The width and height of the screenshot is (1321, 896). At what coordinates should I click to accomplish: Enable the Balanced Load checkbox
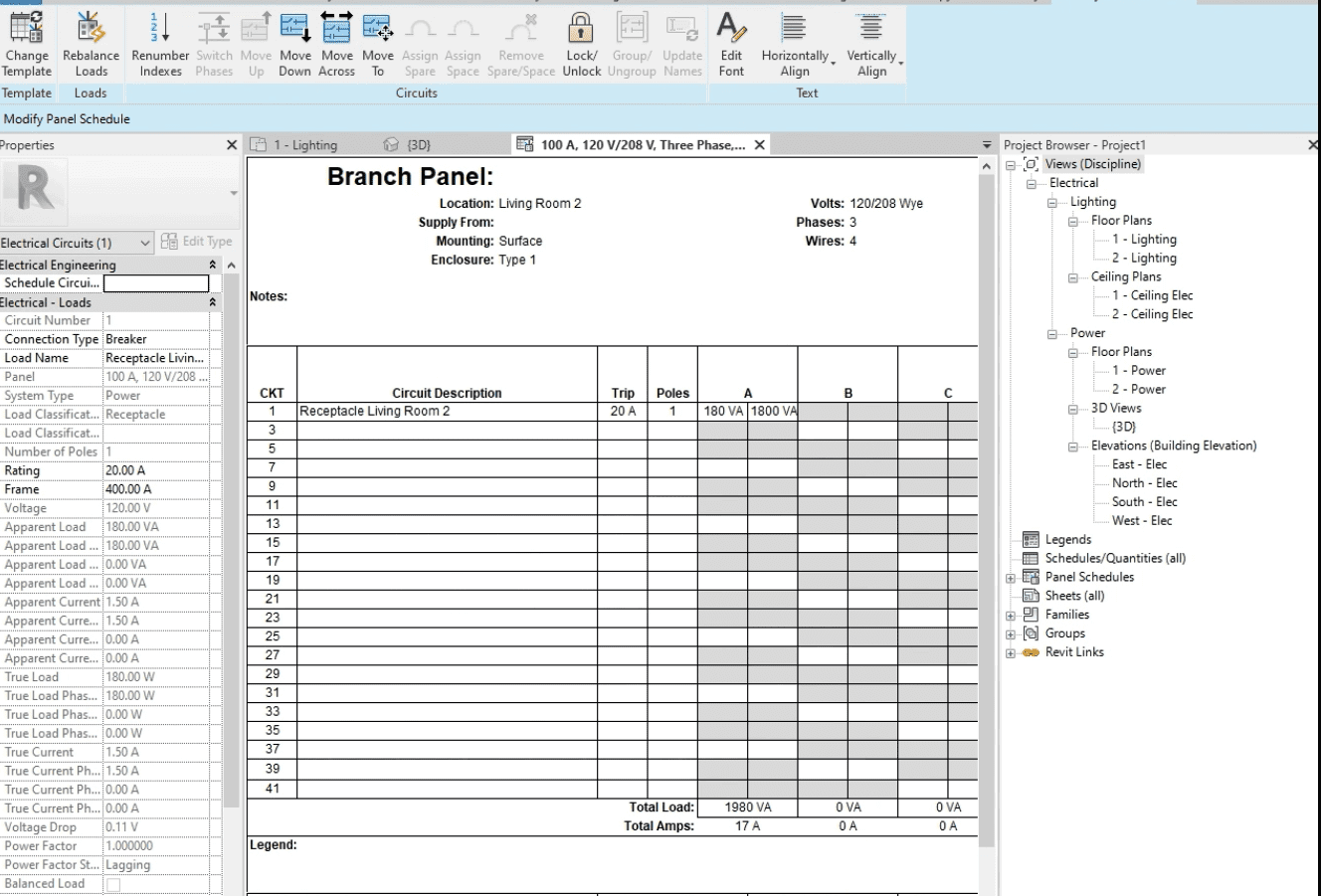coord(112,883)
